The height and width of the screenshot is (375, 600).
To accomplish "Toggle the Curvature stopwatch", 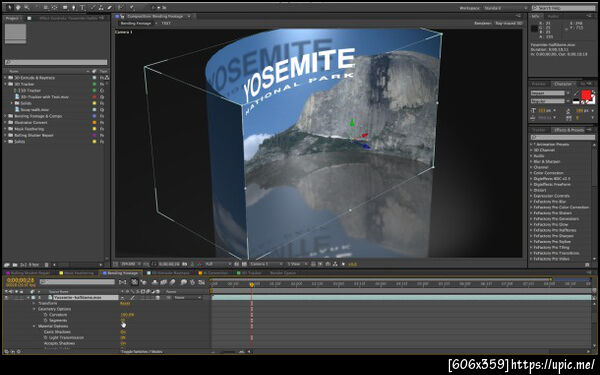I will pyautogui.click(x=46, y=315).
